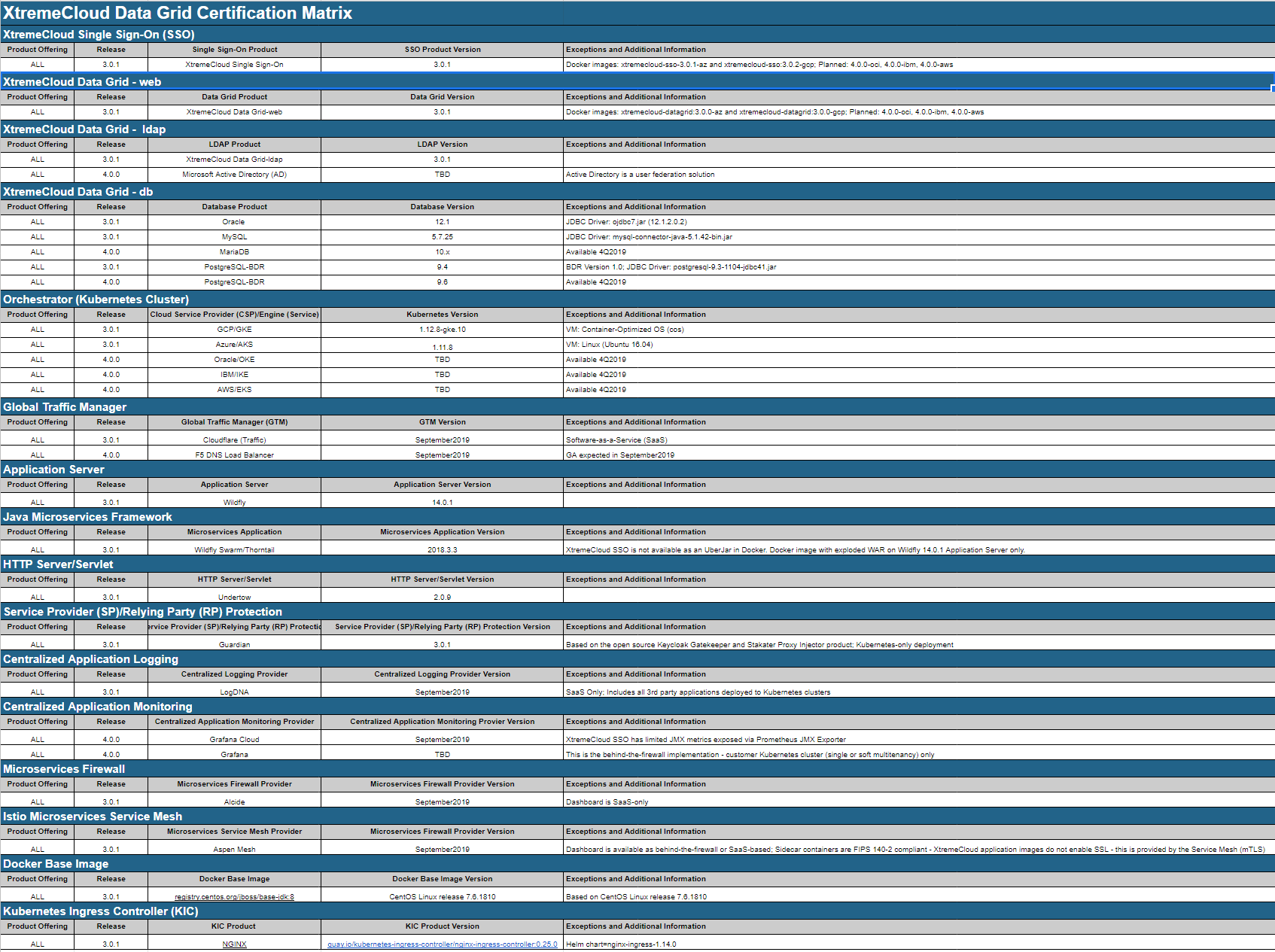Click the 'GCP/GKE' provider cell

pyautogui.click(x=234, y=330)
